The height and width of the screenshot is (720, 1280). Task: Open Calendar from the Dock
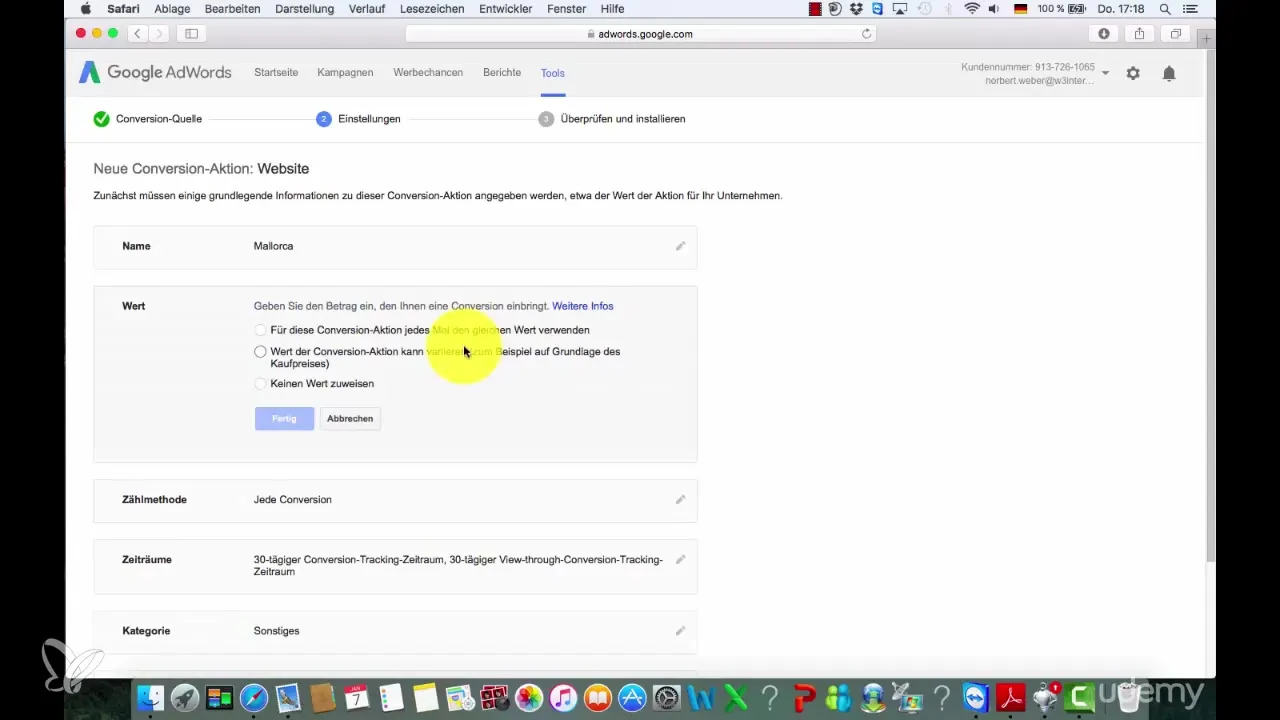click(x=357, y=697)
